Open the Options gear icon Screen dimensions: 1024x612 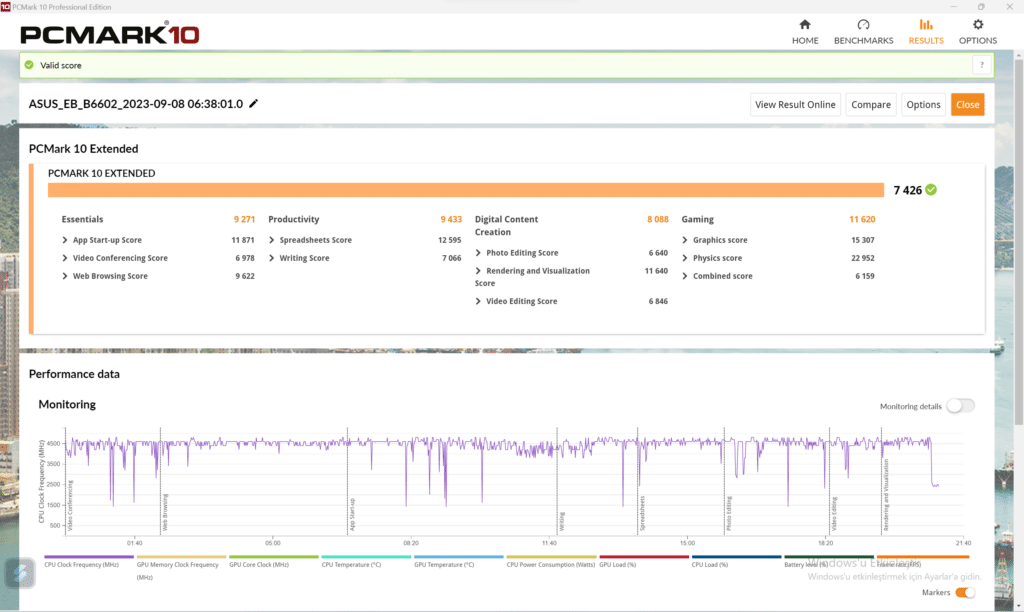[x=978, y=25]
